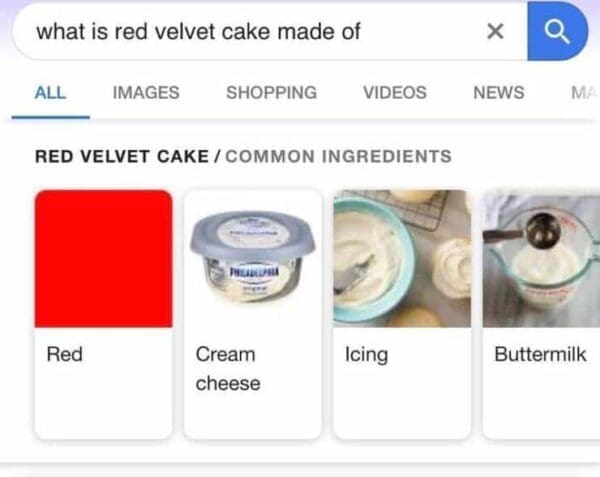Open the icing bowl thumbnail
Screen dimensions: 600x477
coord(402,258)
